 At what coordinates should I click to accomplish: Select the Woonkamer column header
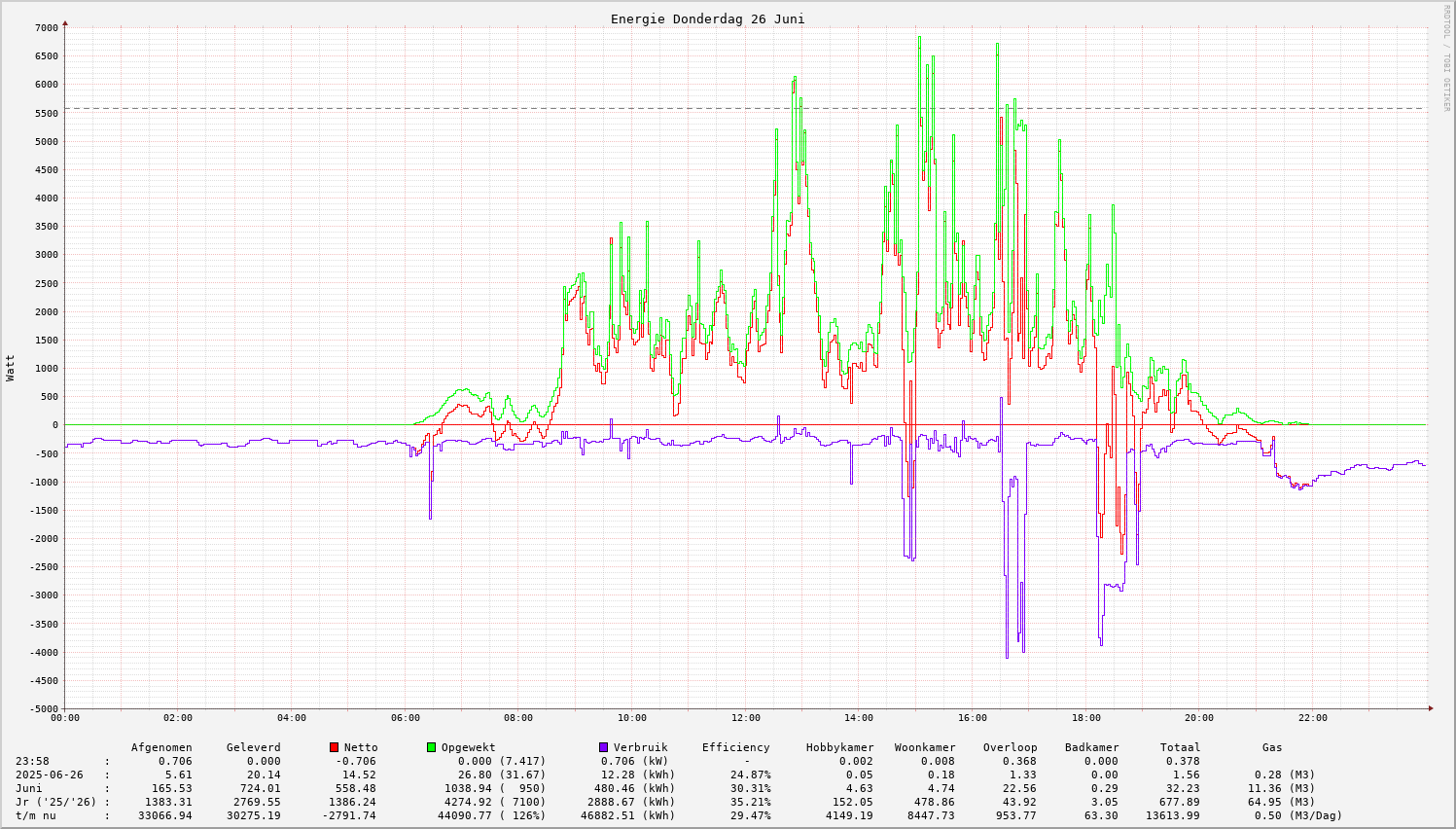(925, 747)
